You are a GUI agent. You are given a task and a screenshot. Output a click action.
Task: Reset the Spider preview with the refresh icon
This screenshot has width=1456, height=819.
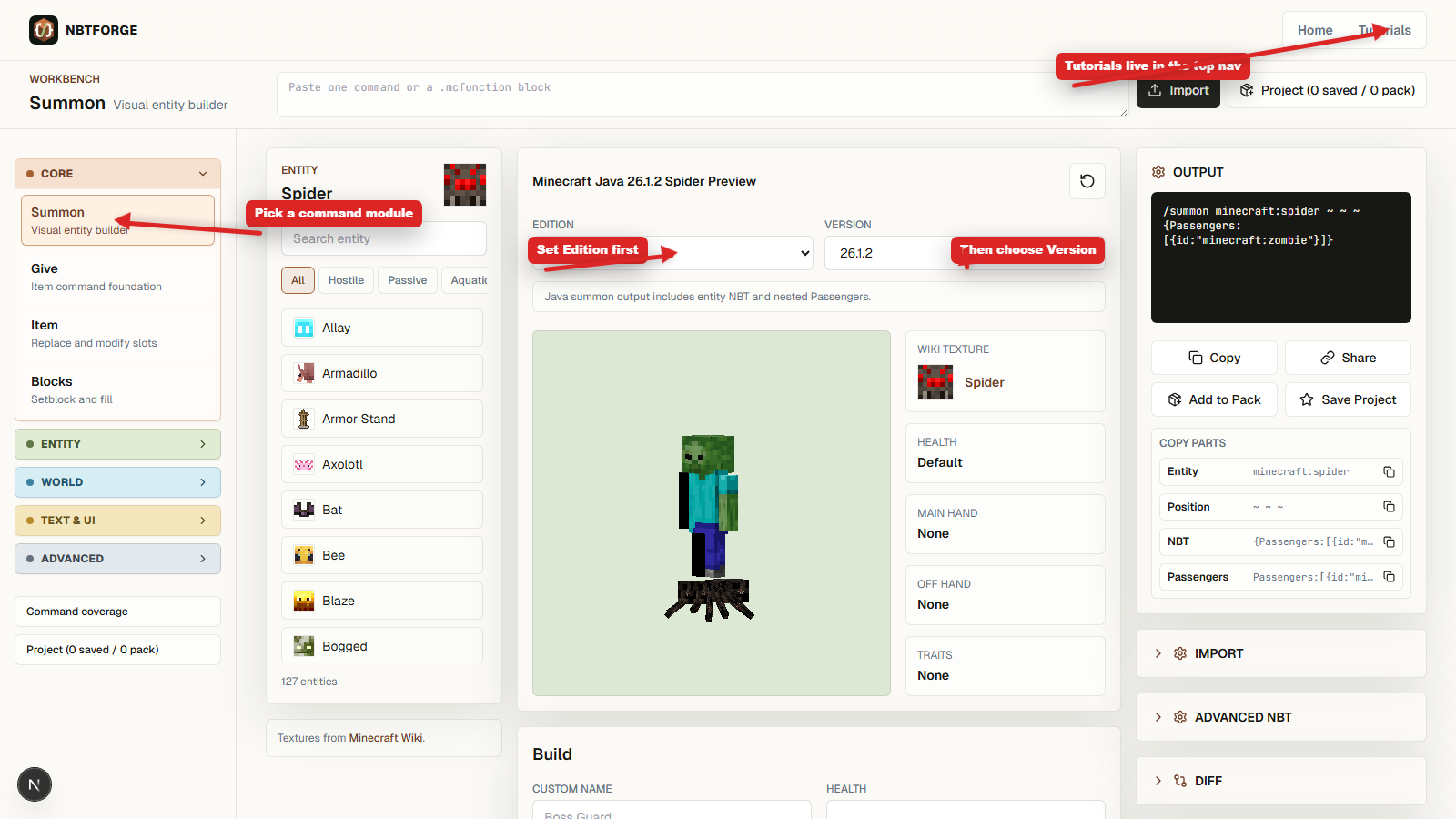[x=1087, y=181]
